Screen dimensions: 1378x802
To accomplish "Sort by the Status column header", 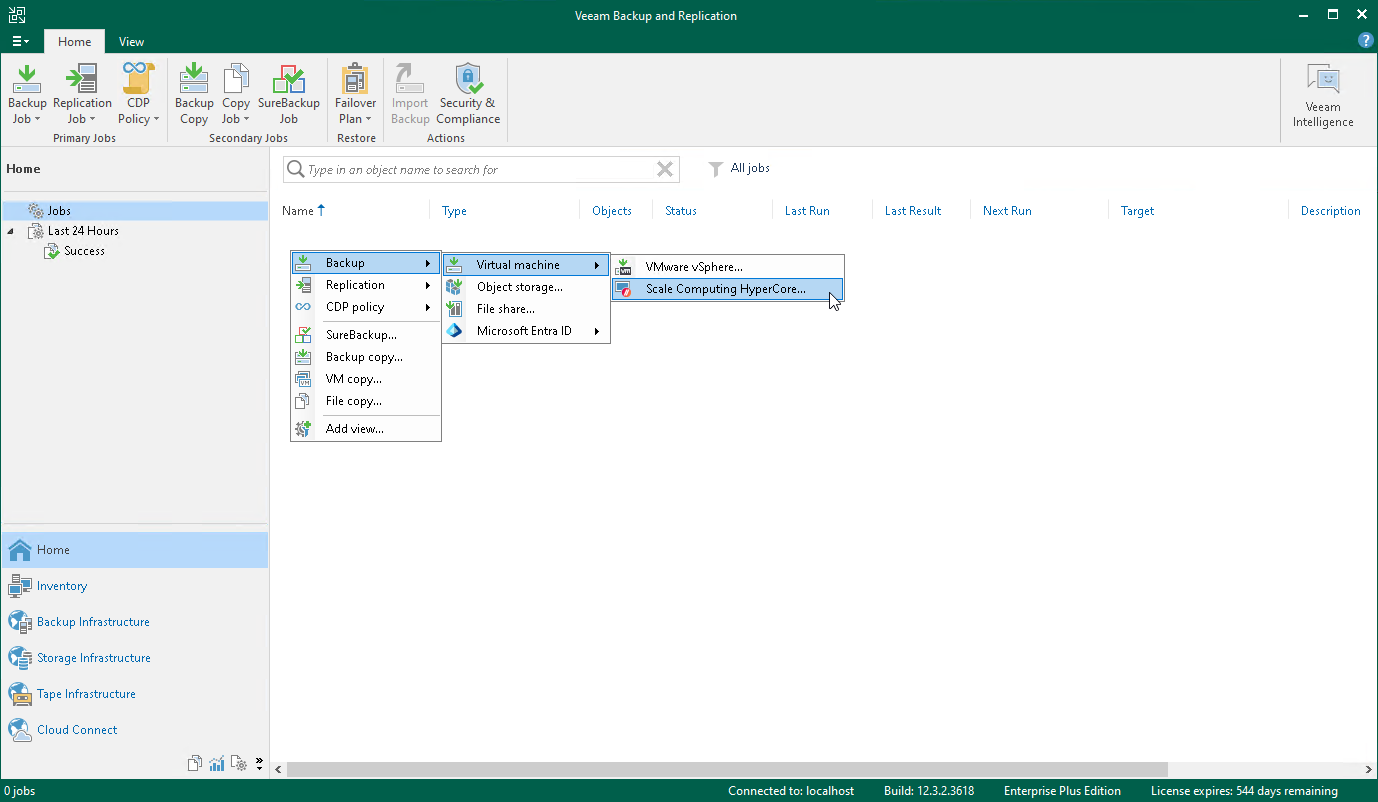I will pyautogui.click(x=681, y=211).
